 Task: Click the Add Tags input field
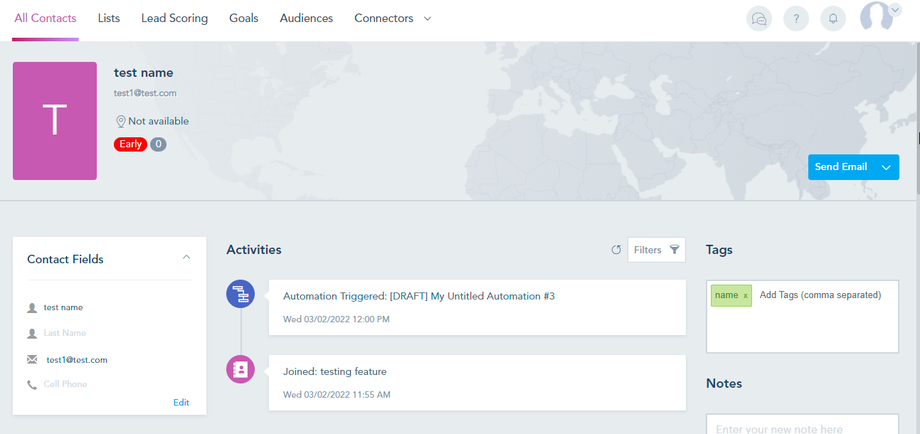point(820,296)
